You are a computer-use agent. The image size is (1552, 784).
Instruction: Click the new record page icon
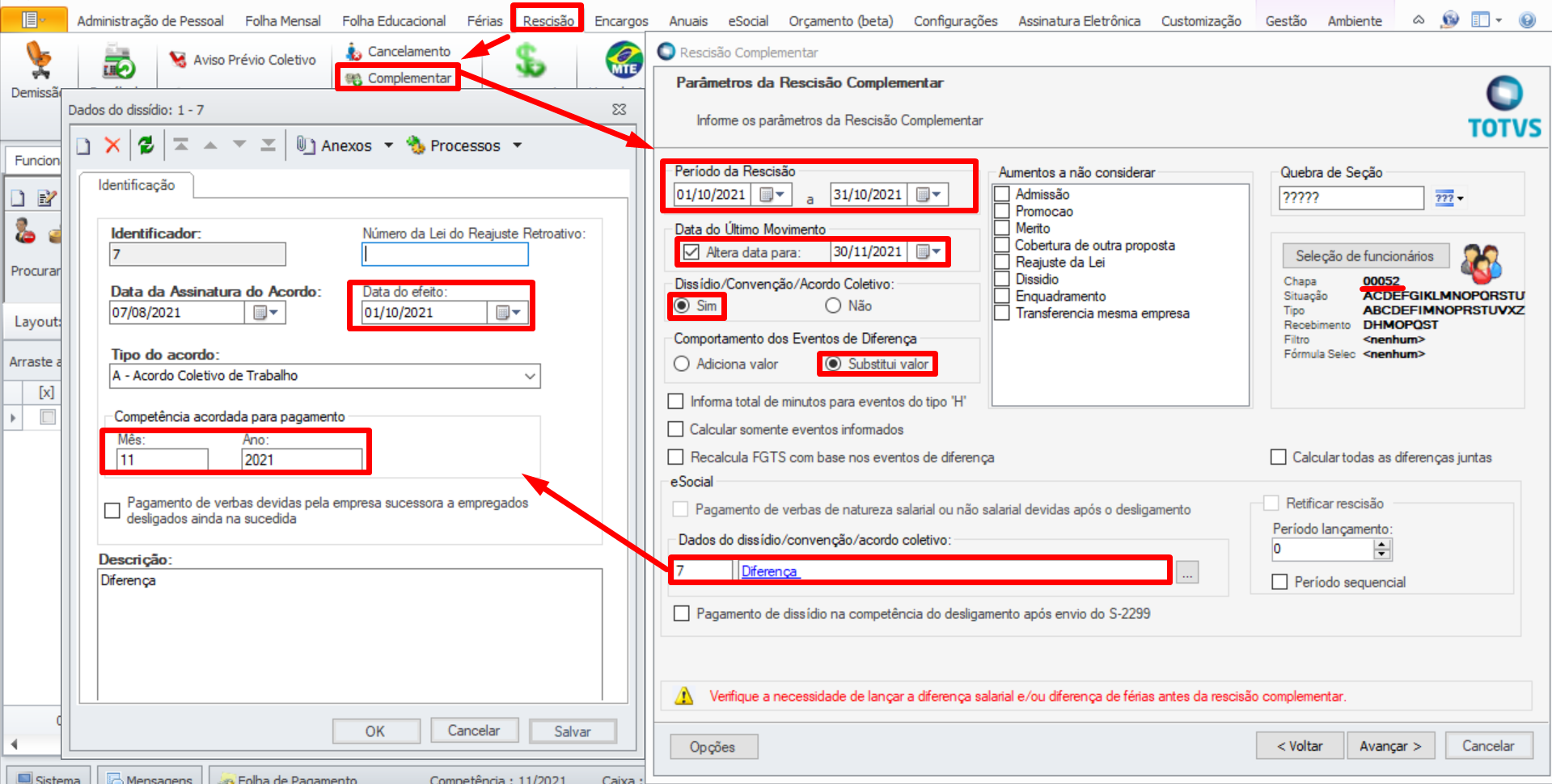point(83,146)
